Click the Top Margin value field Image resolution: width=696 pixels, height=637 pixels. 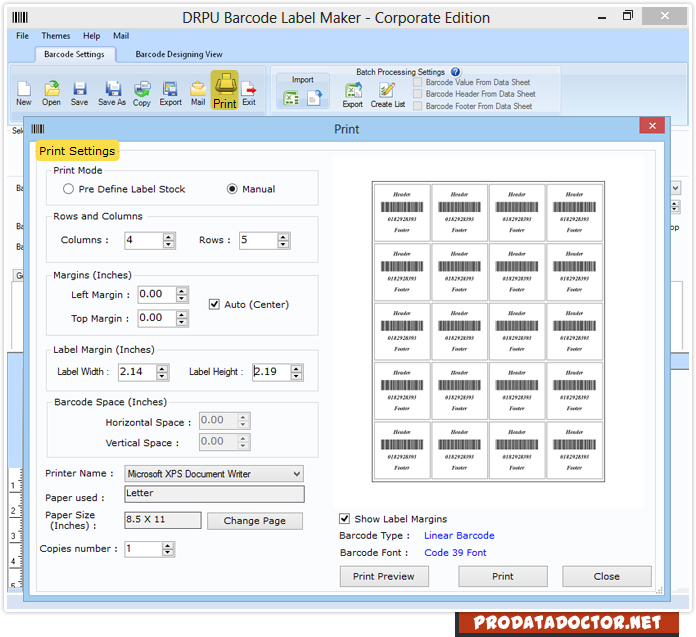(157, 318)
